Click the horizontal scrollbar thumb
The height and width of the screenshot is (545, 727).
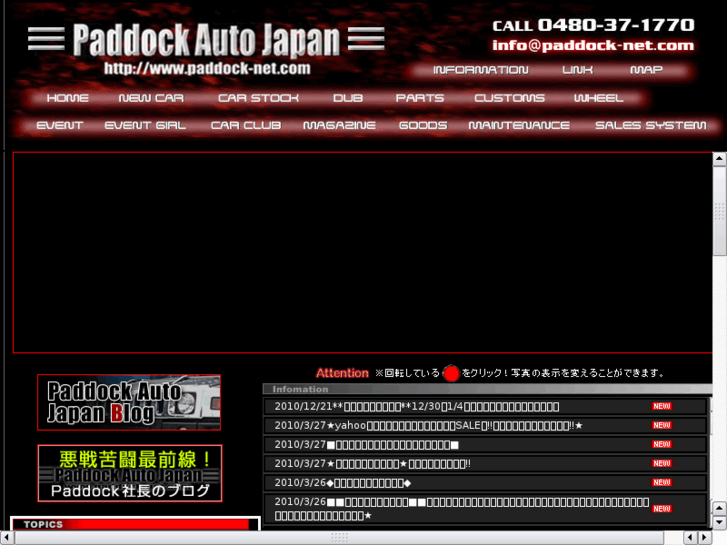tap(339, 538)
